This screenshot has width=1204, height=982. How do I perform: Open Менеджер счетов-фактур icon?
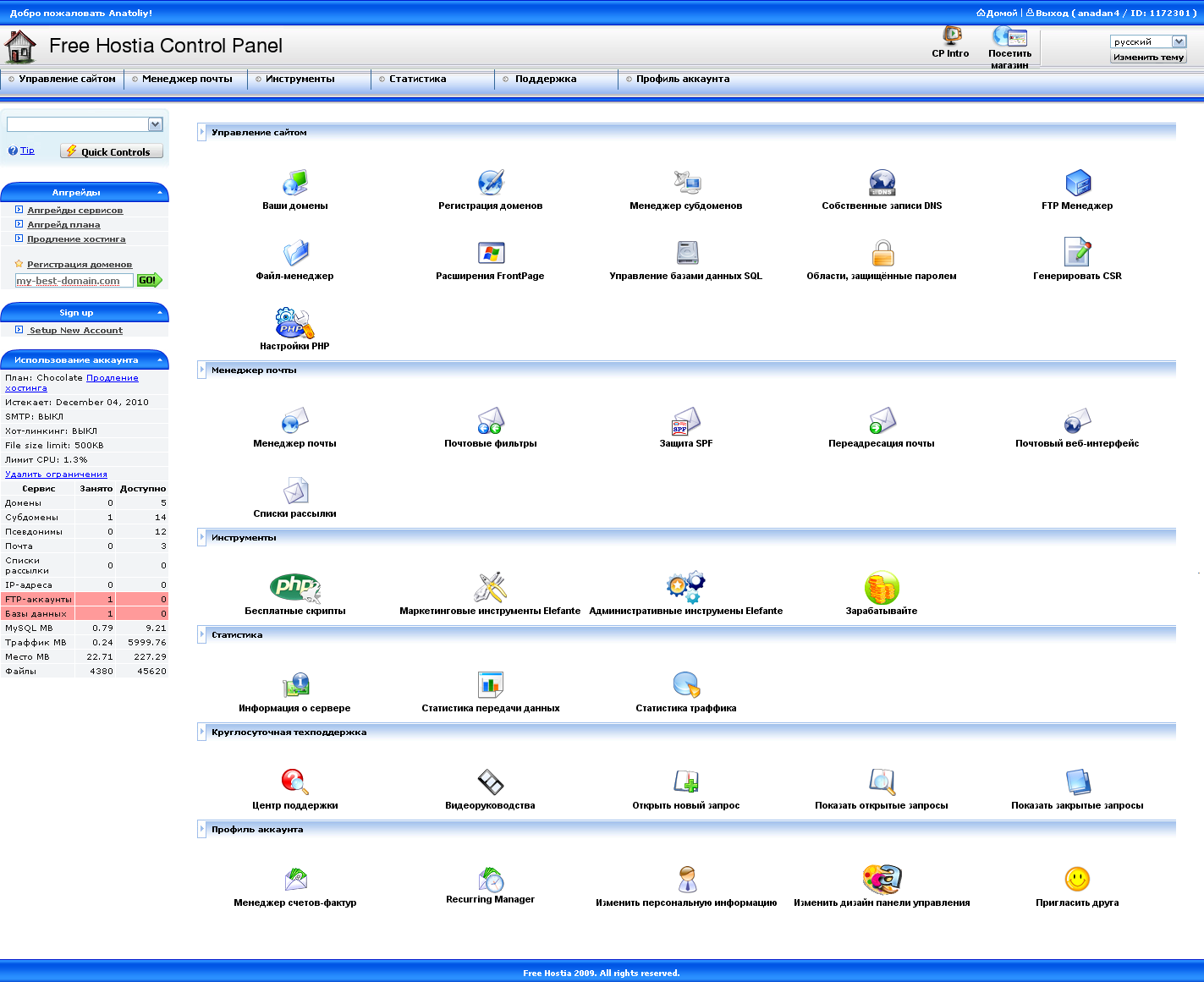coord(294,879)
